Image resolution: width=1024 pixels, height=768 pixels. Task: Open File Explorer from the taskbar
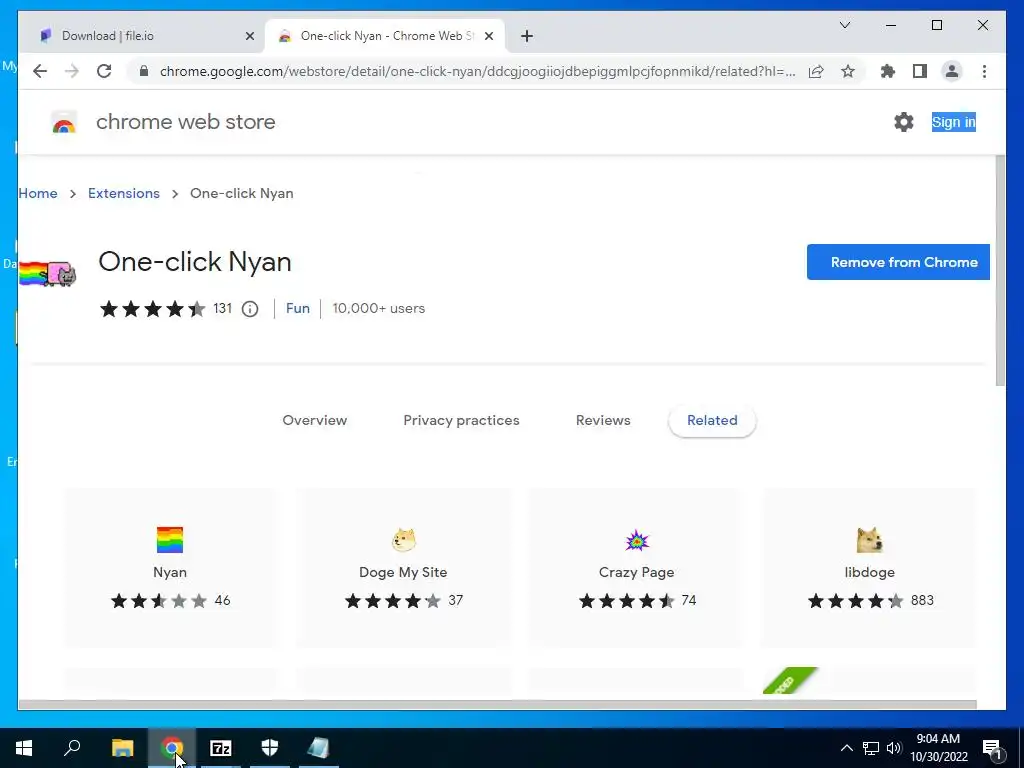point(122,748)
